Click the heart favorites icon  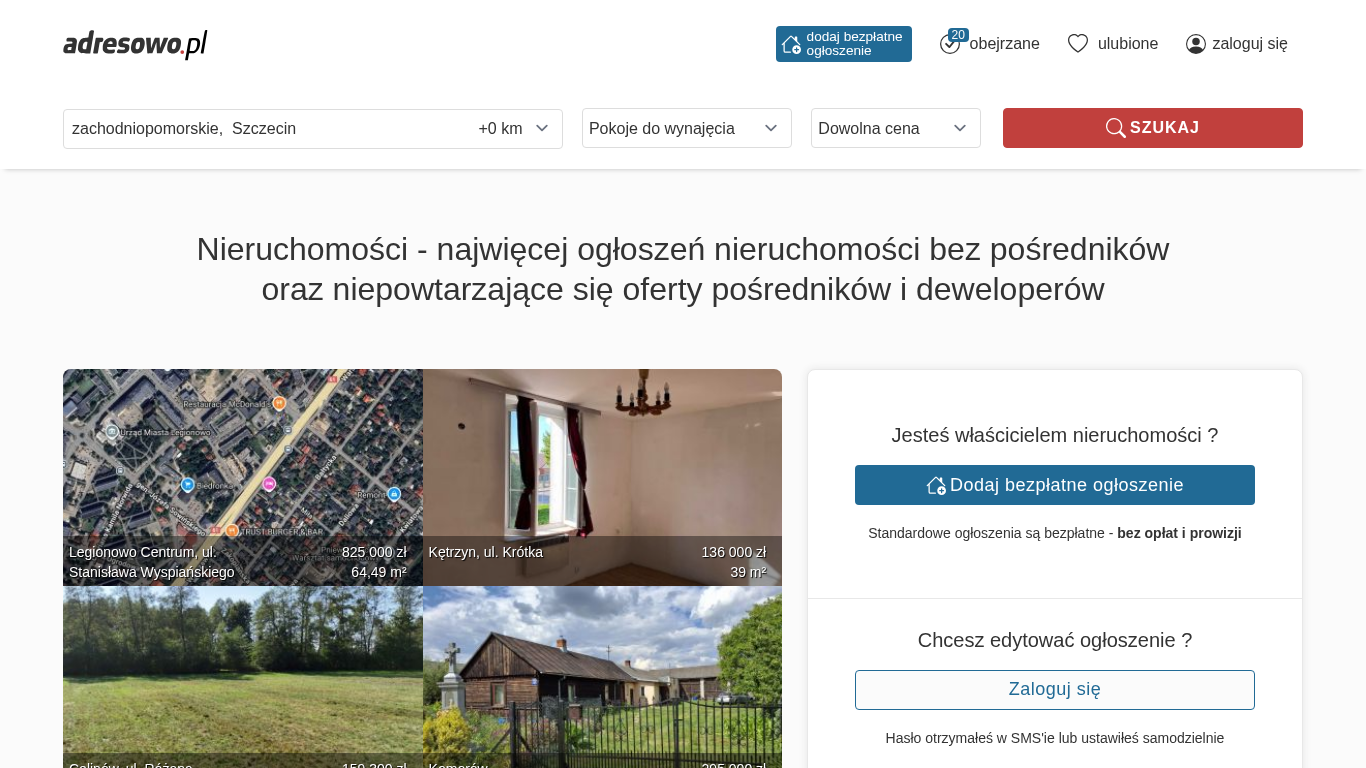tap(1078, 44)
